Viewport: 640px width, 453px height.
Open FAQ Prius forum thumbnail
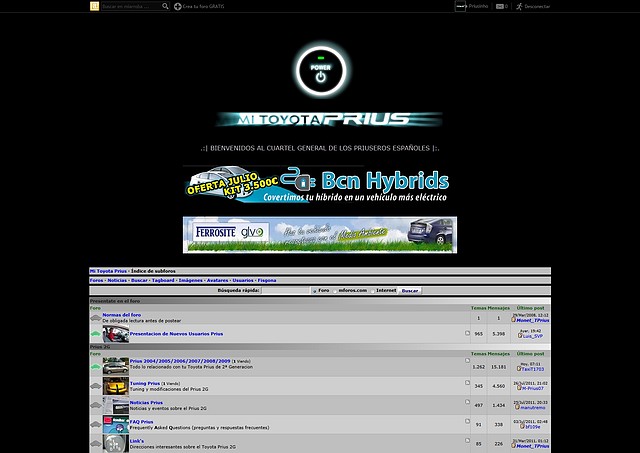(x=116, y=424)
